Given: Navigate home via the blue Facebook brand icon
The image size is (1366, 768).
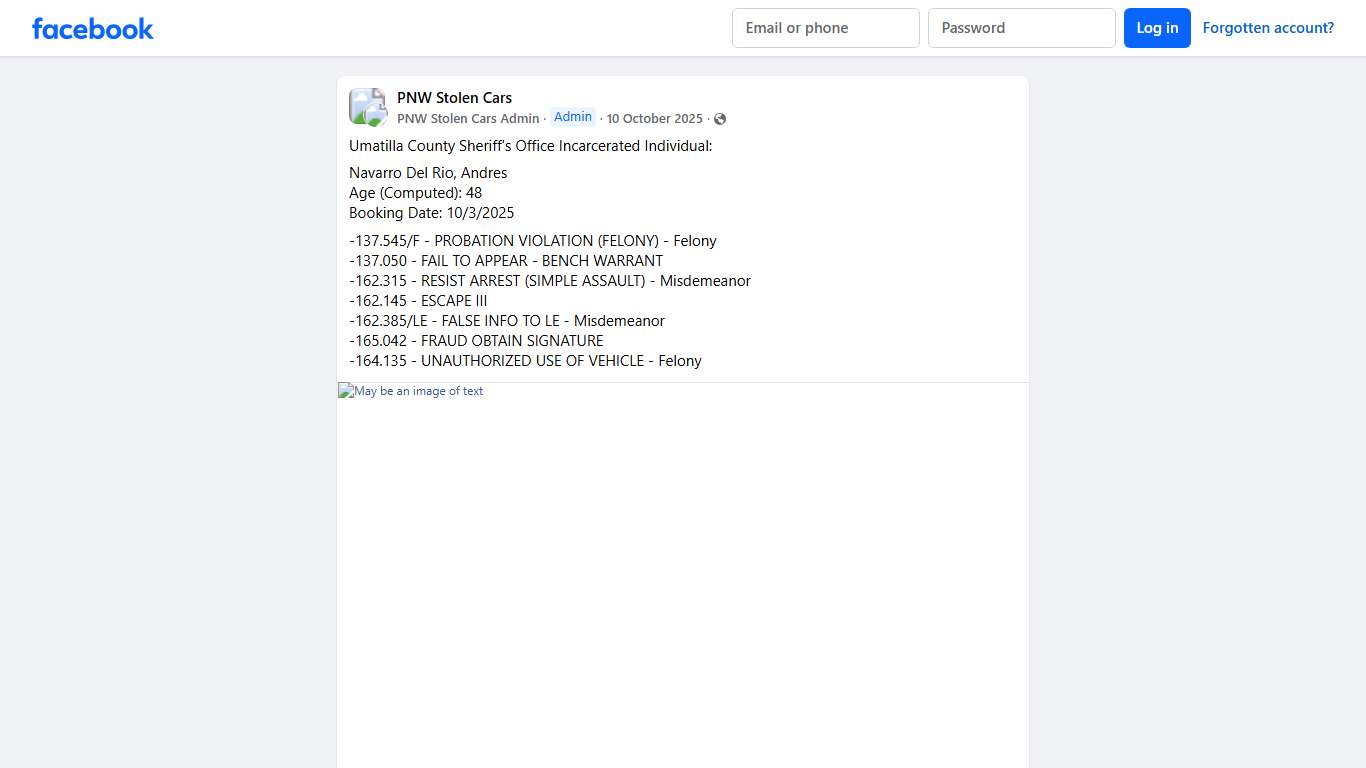Looking at the screenshot, I should (92, 28).
